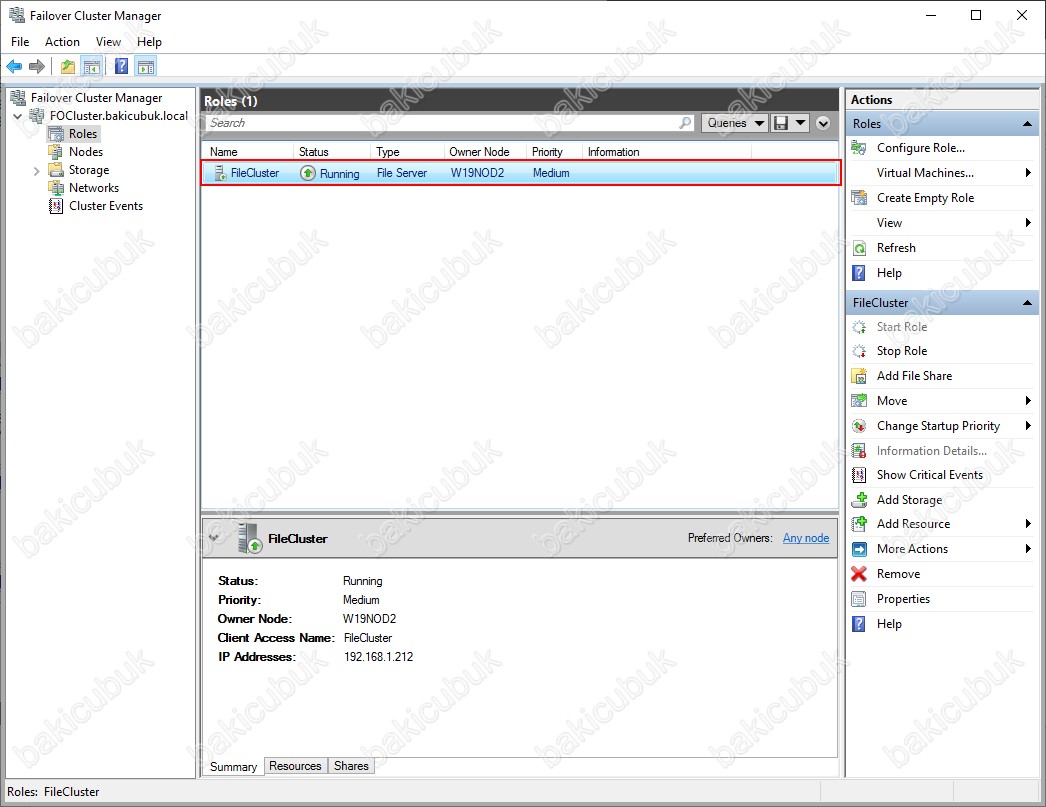Click the Refresh icon in Roles actions

tap(859, 248)
